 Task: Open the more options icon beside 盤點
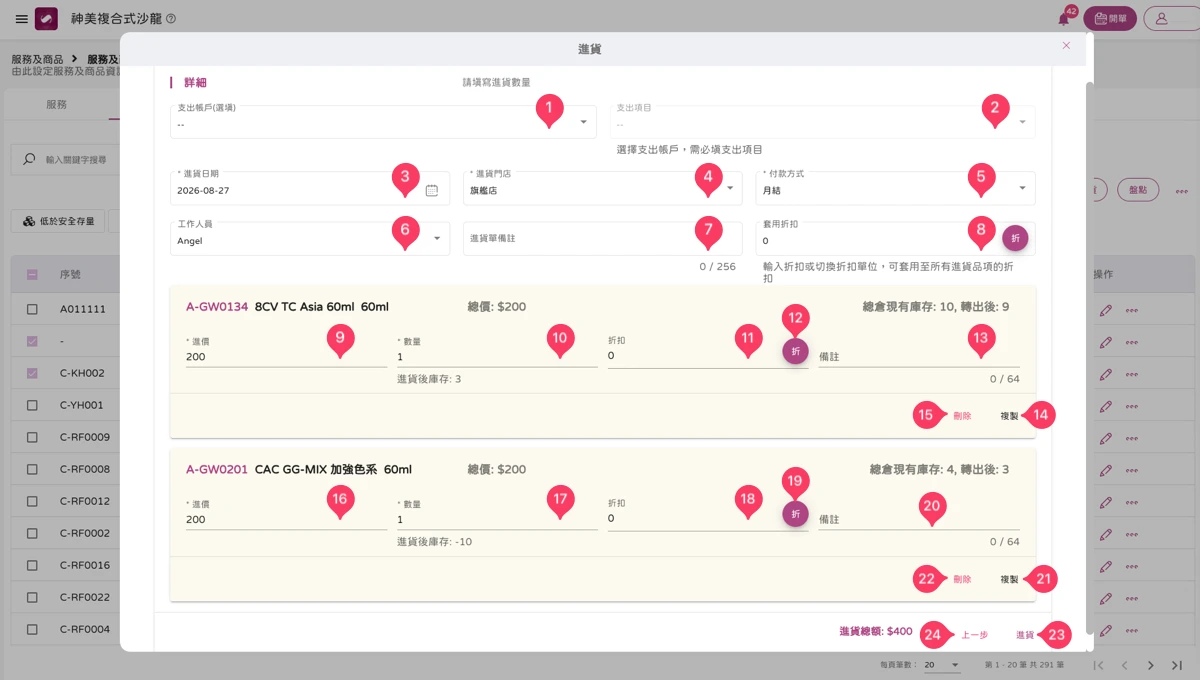click(x=1181, y=190)
